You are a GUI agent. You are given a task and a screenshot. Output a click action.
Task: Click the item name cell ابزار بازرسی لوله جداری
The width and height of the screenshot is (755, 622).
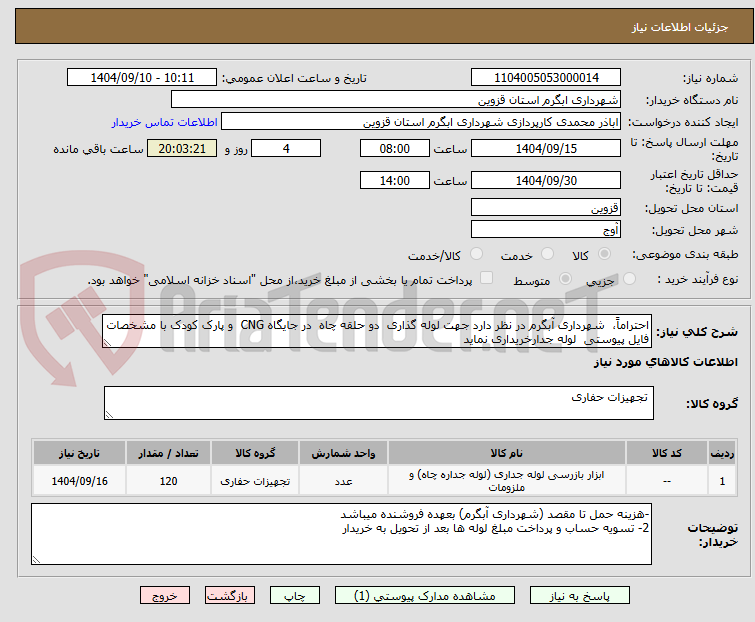pos(507,481)
